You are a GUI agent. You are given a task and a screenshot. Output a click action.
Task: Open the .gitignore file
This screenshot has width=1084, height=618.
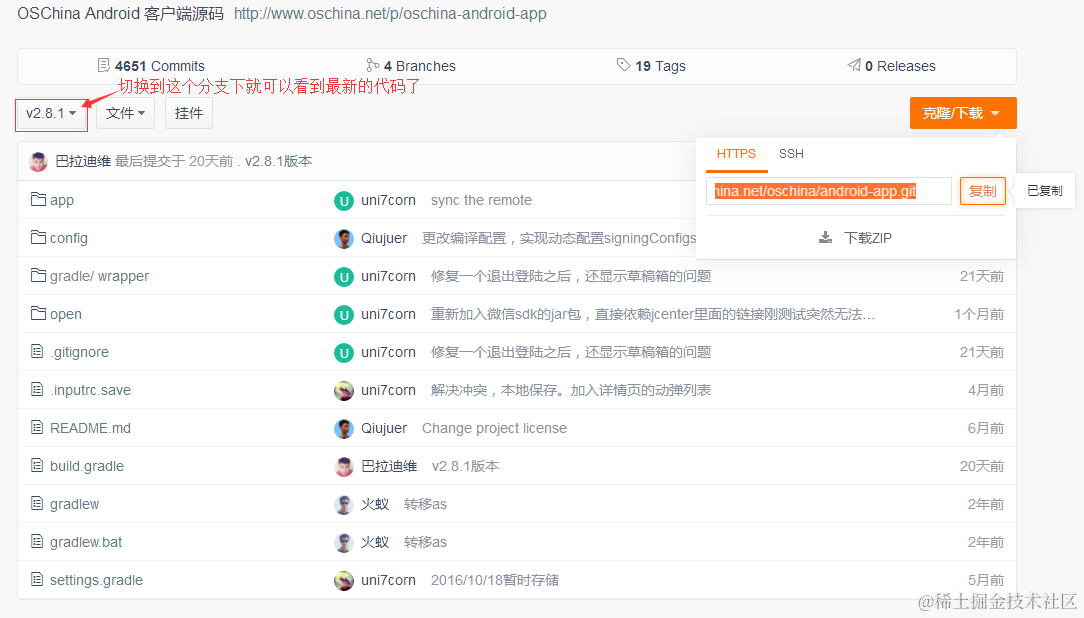pyautogui.click(x=80, y=353)
